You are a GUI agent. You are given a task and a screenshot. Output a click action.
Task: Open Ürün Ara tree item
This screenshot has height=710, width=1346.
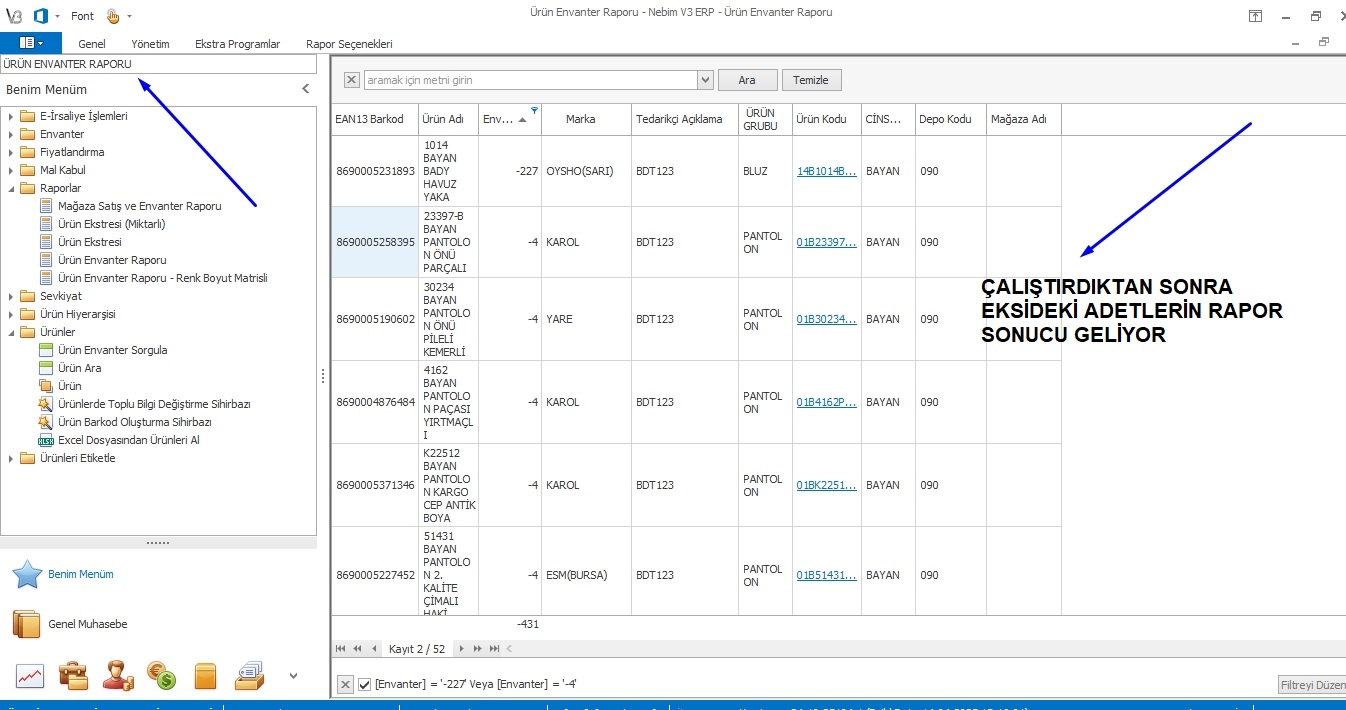[x=79, y=368]
